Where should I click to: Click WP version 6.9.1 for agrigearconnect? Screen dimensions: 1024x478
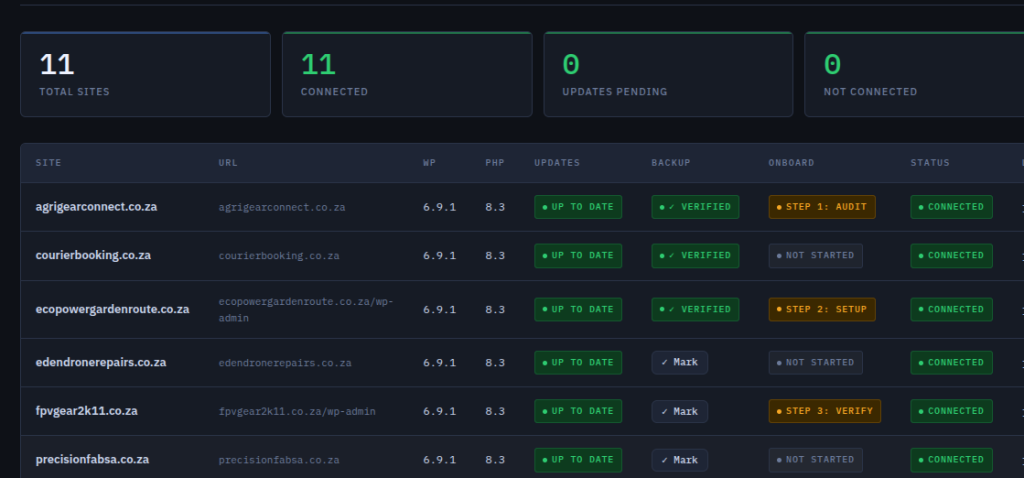point(440,207)
